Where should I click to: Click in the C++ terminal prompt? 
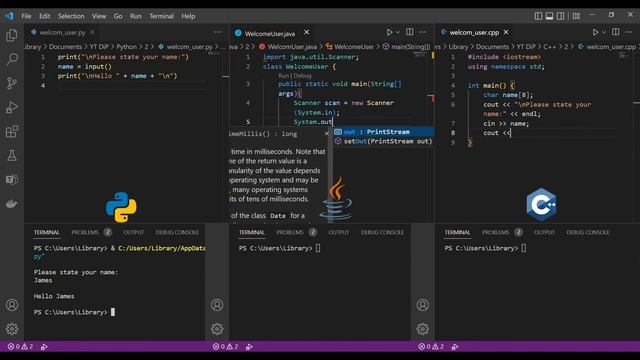click(524, 248)
